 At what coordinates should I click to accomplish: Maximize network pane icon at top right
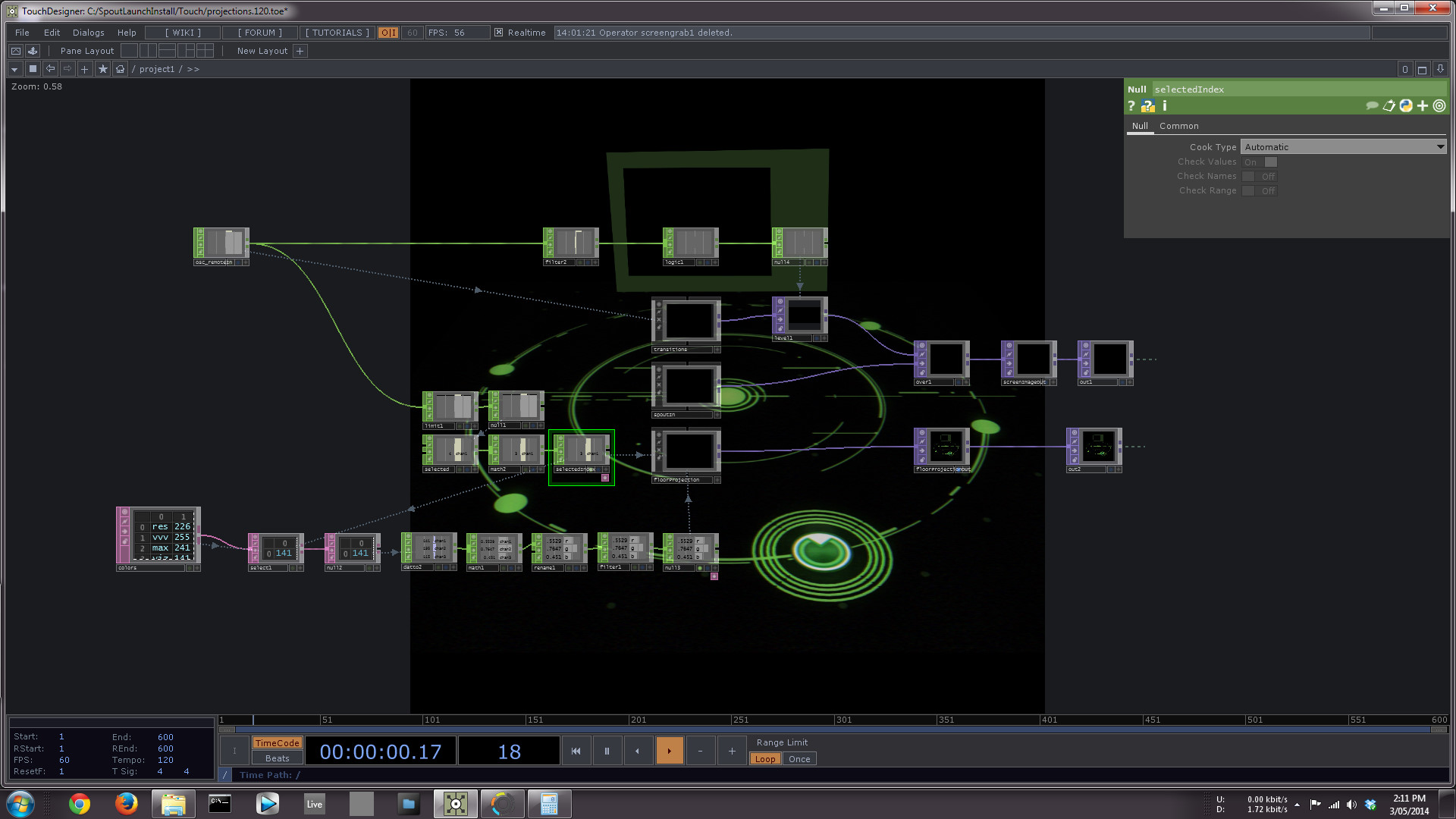click(1423, 69)
